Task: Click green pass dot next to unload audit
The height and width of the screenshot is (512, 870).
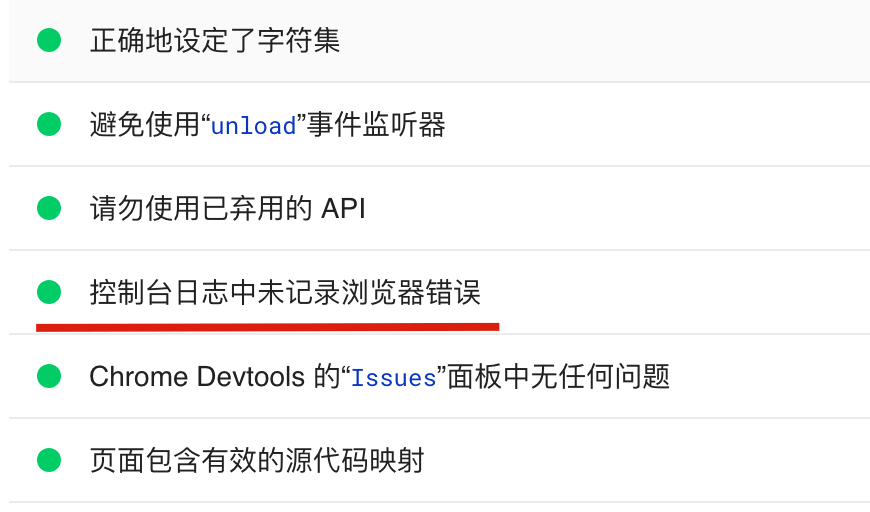Action: (48, 125)
